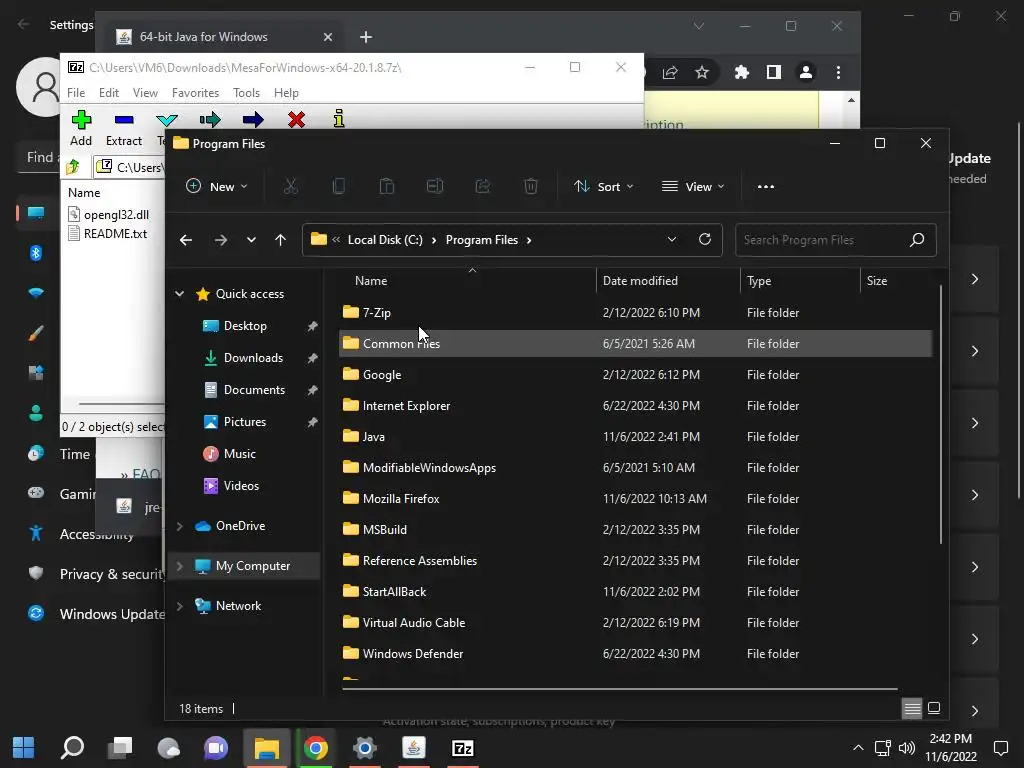Click Windows Start button on taskbar

24,748
